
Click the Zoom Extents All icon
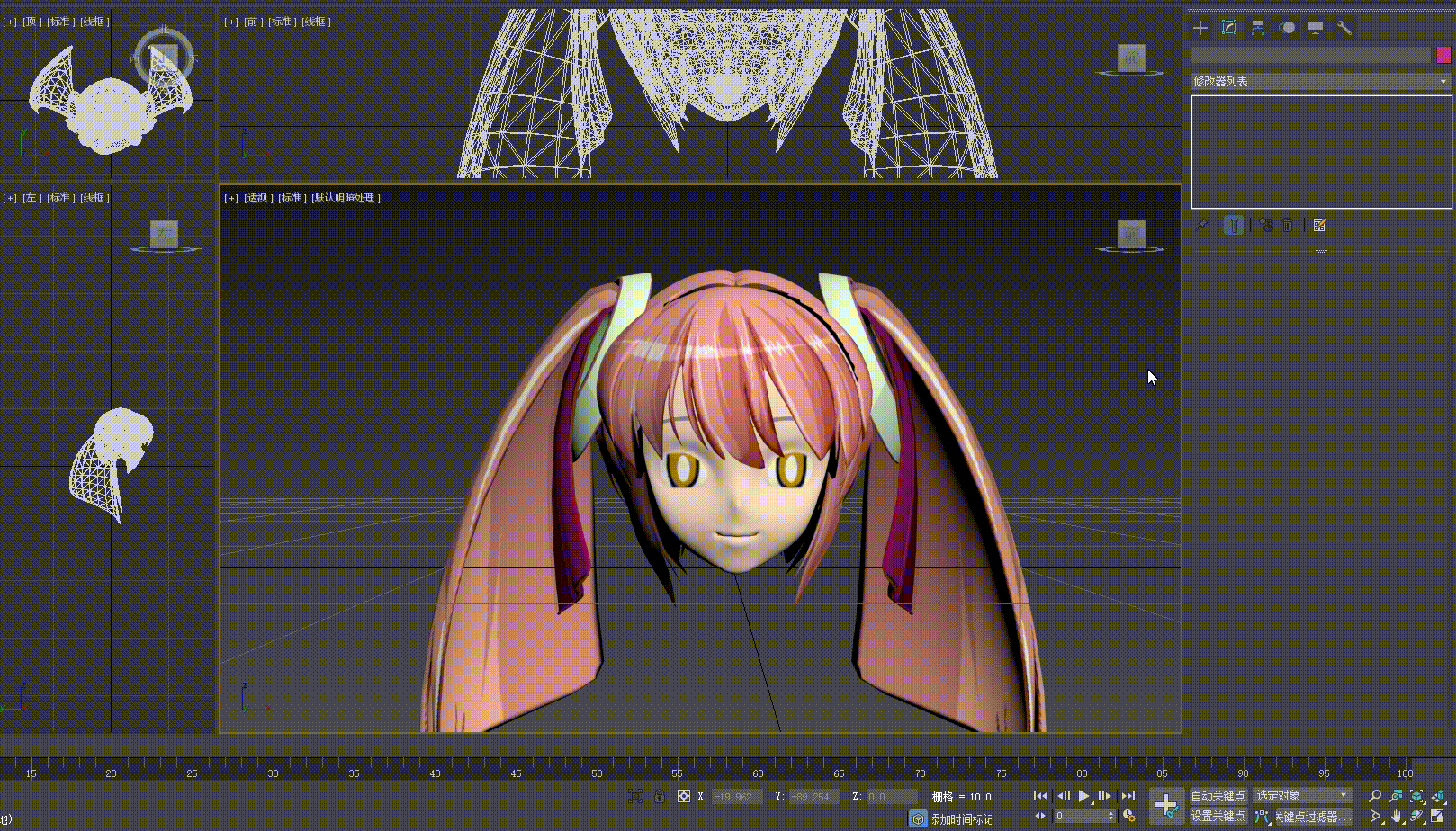[1437, 796]
